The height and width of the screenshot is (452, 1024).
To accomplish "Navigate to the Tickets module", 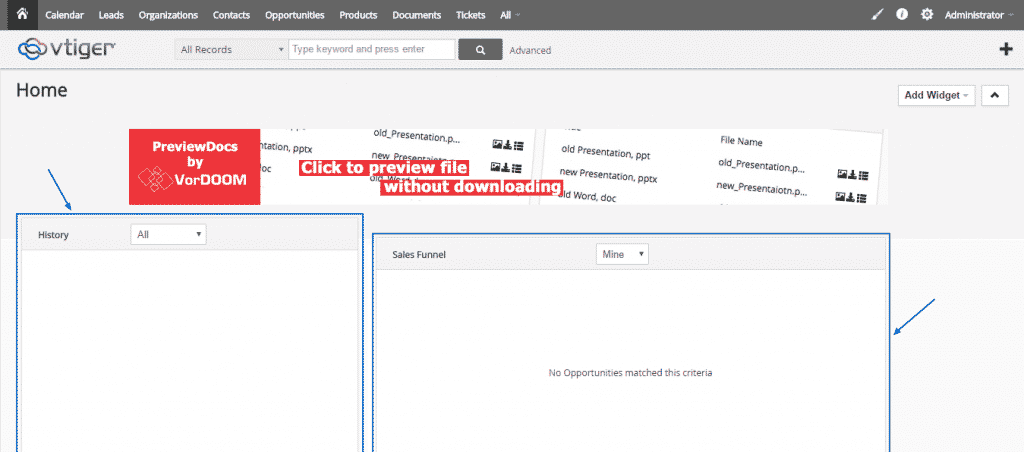I will [470, 15].
